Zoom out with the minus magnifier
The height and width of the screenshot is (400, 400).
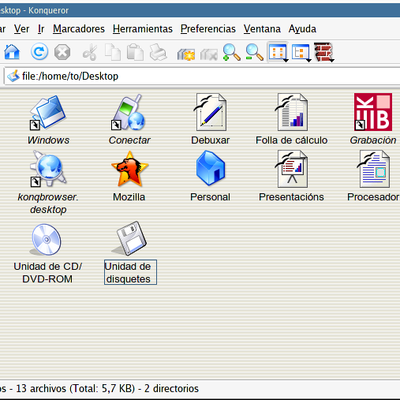tap(254, 52)
